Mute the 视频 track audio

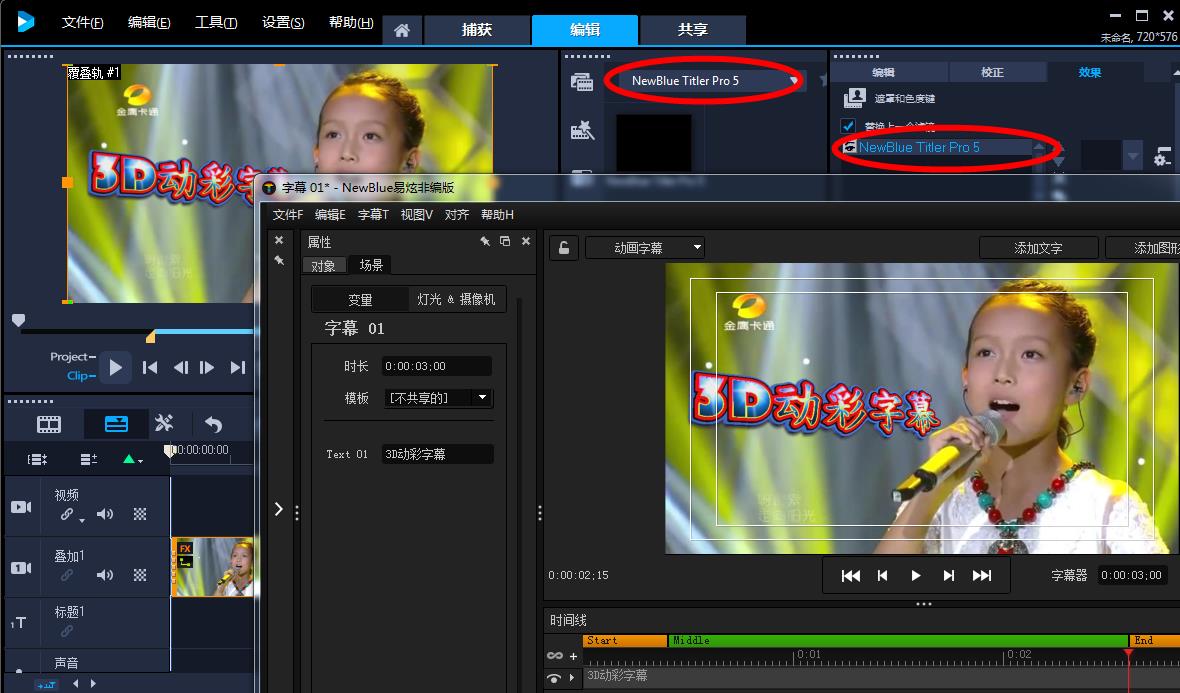tap(105, 514)
